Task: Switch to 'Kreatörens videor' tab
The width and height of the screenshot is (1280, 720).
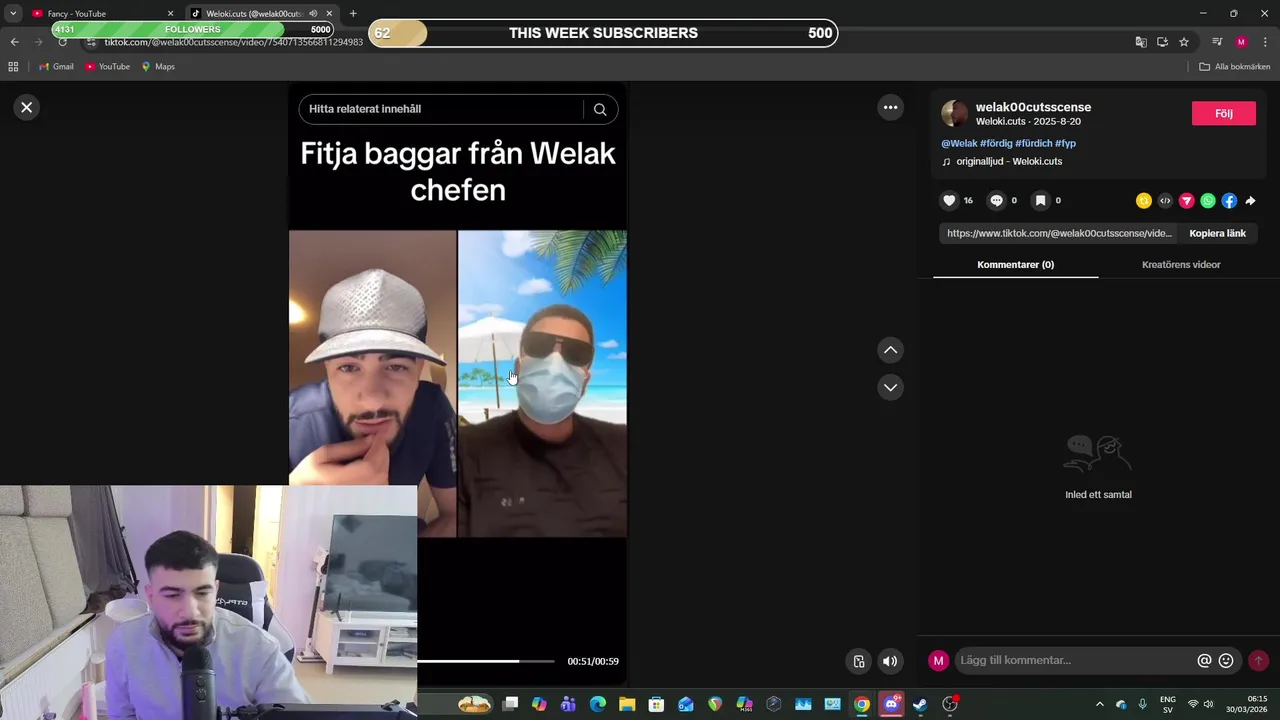Action: (x=1181, y=265)
